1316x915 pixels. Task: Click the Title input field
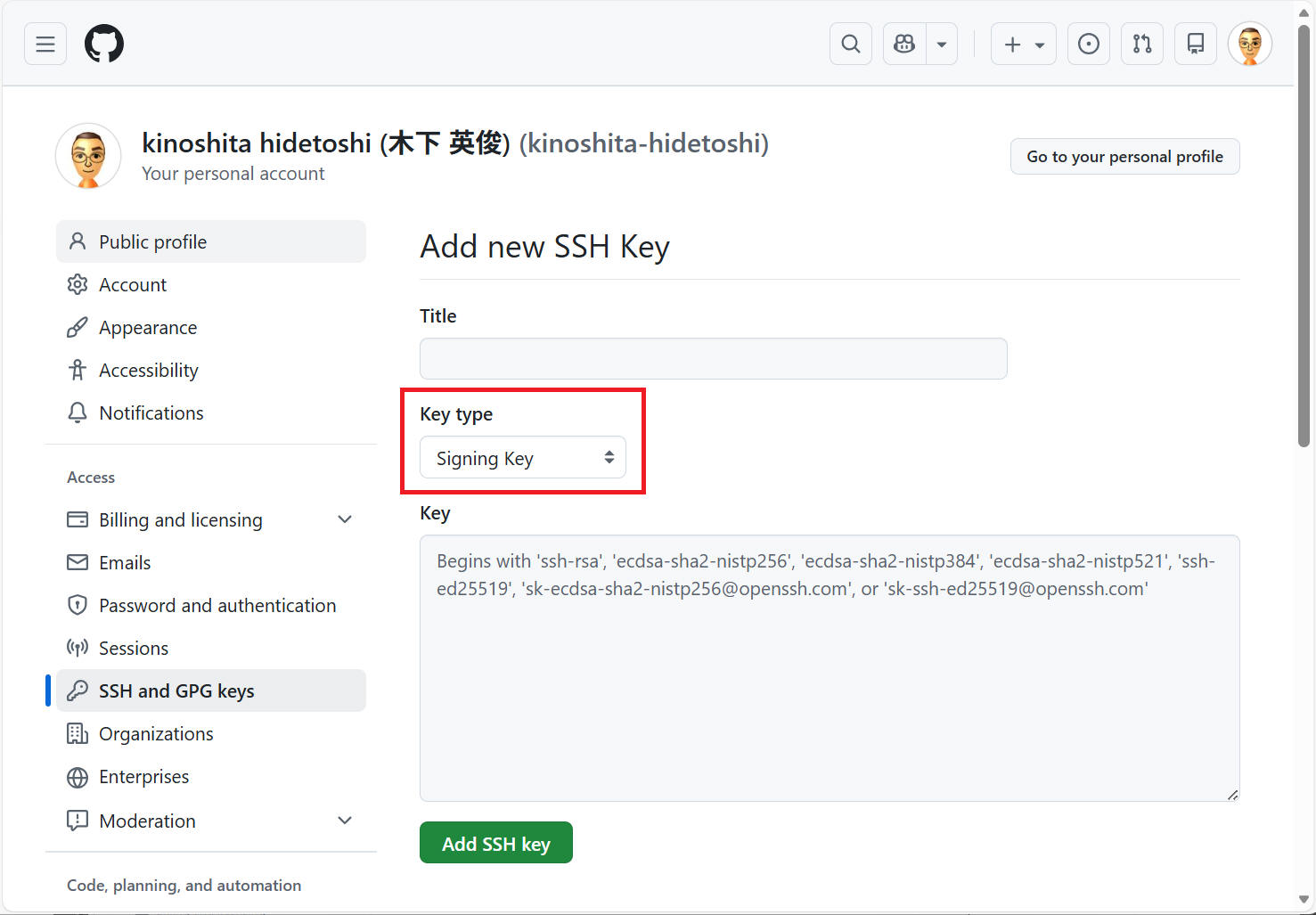(712, 358)
